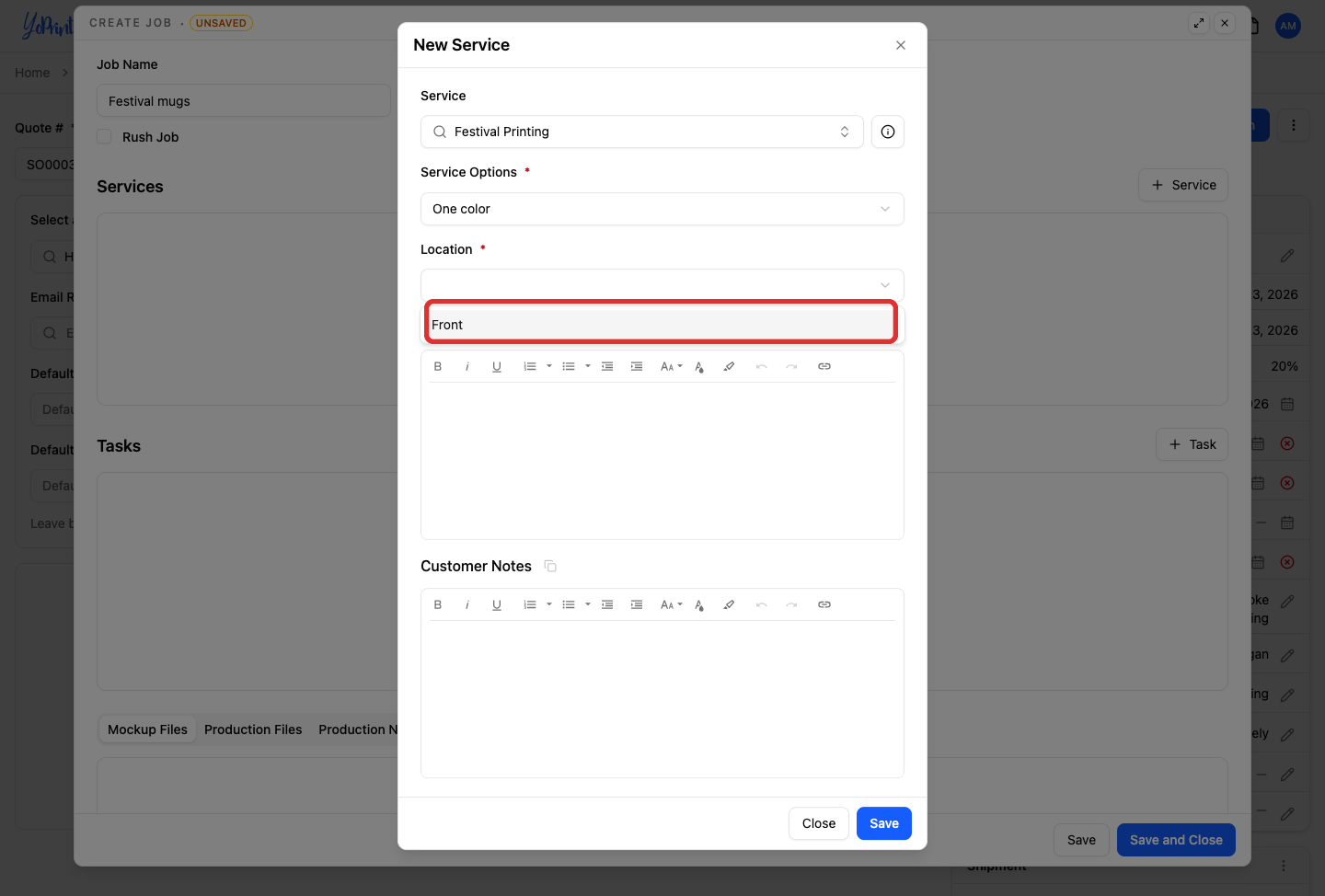
Task: Switch to the Mockup Files tab
Action: click(147, 729)
